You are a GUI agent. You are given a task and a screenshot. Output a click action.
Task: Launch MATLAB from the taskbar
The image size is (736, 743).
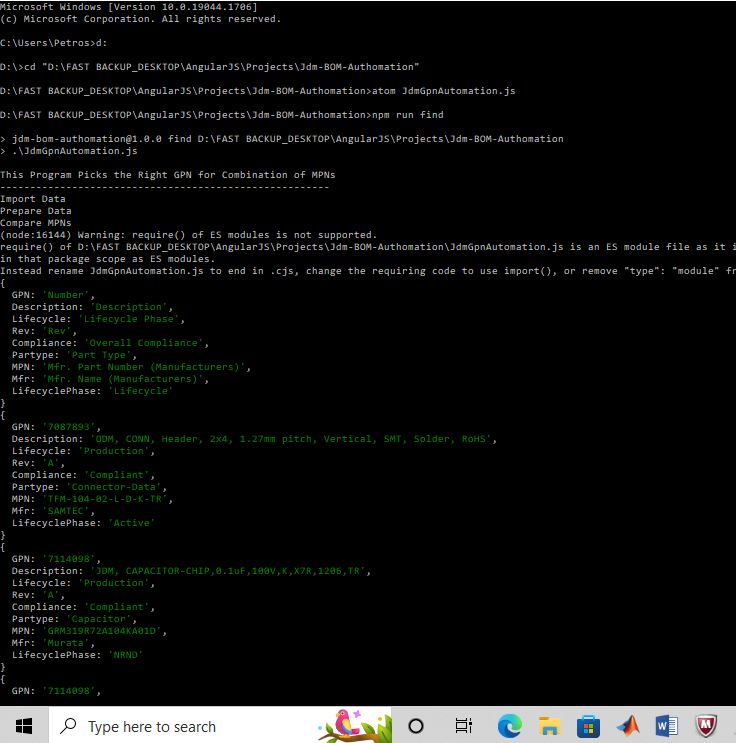click(x=628, y=725)
